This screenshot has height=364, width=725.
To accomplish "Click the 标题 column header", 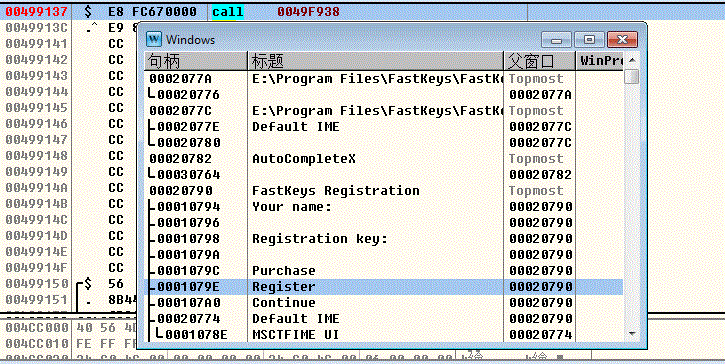I will 375,61.
